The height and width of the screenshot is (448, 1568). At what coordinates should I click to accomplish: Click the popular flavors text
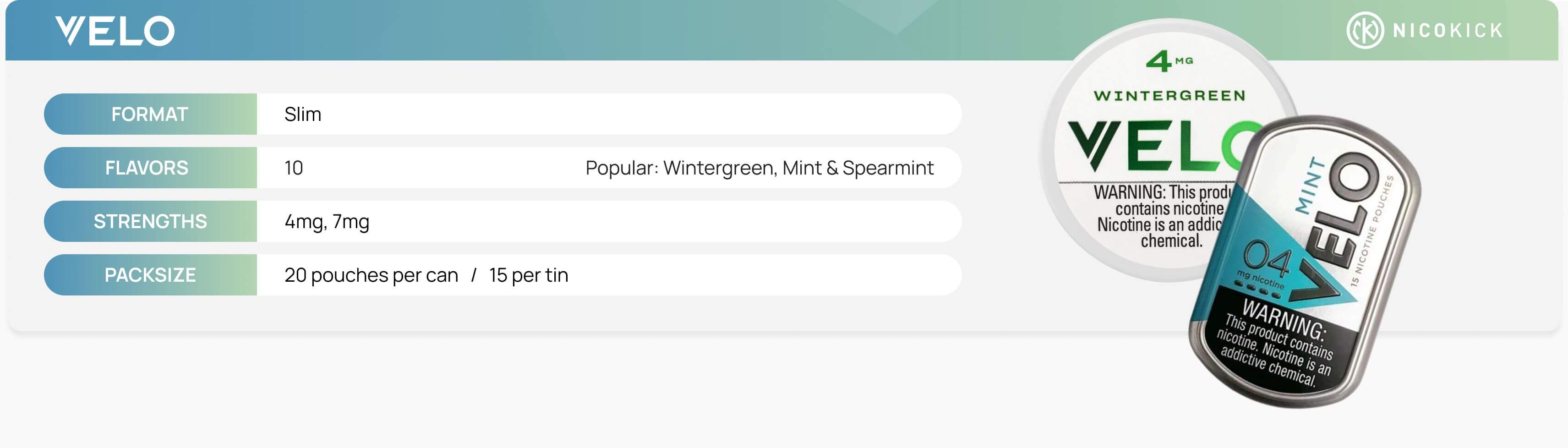tap(759, 168)
